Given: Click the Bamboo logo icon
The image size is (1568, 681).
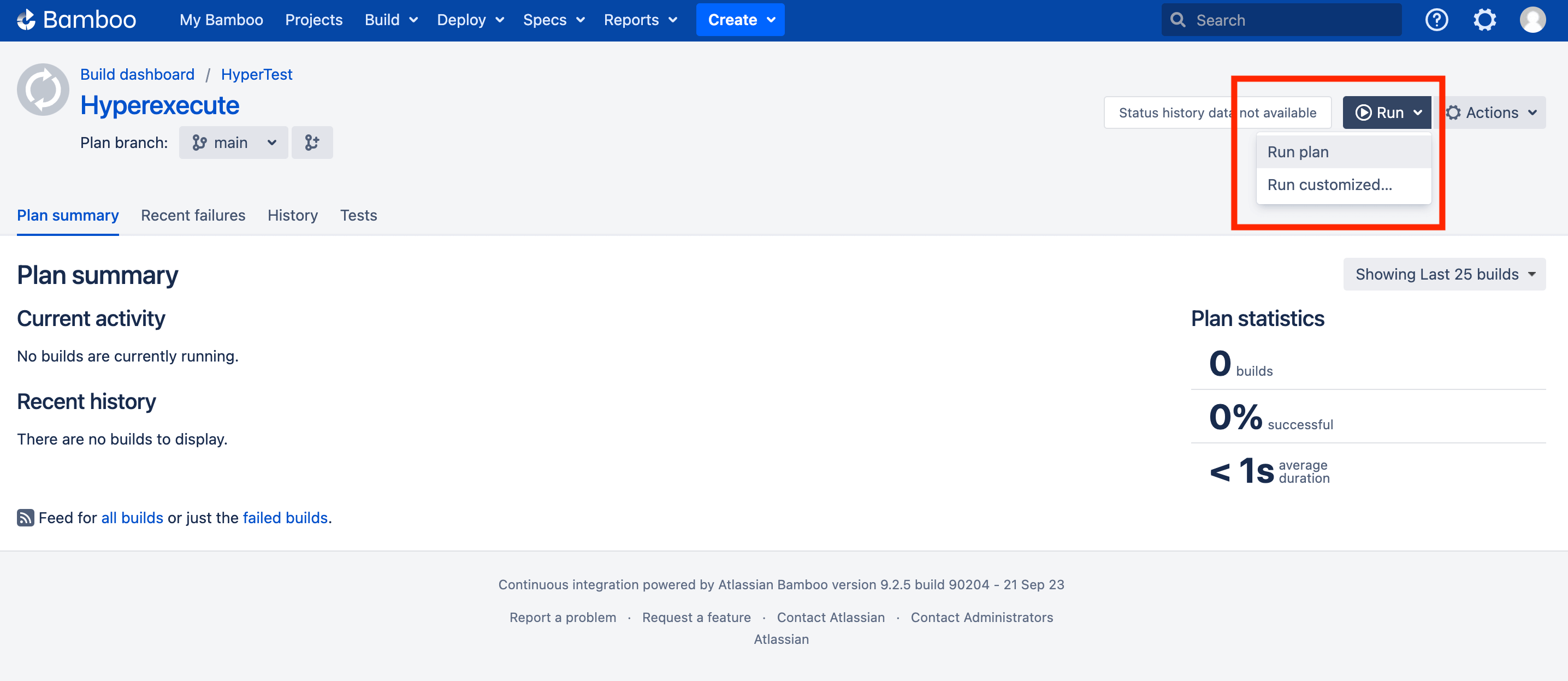Looking at the screenshot, I should (x=26, y=20).
